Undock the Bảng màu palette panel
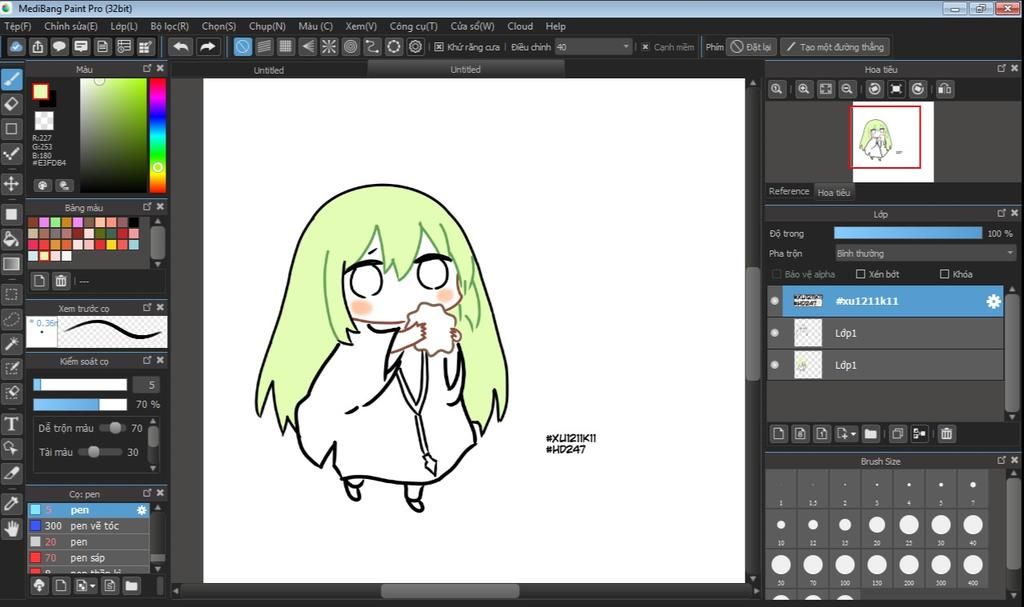The image size is (1024, 607). tap(147, 206)
